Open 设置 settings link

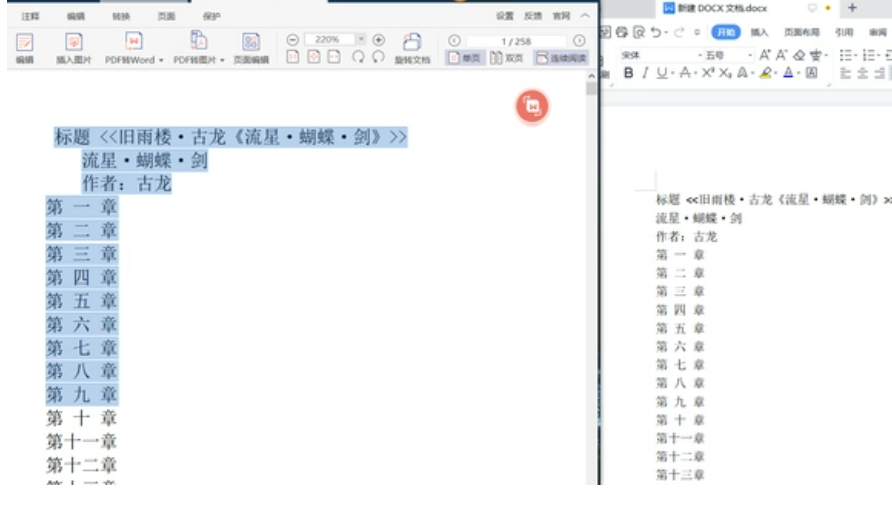[504, 16]
